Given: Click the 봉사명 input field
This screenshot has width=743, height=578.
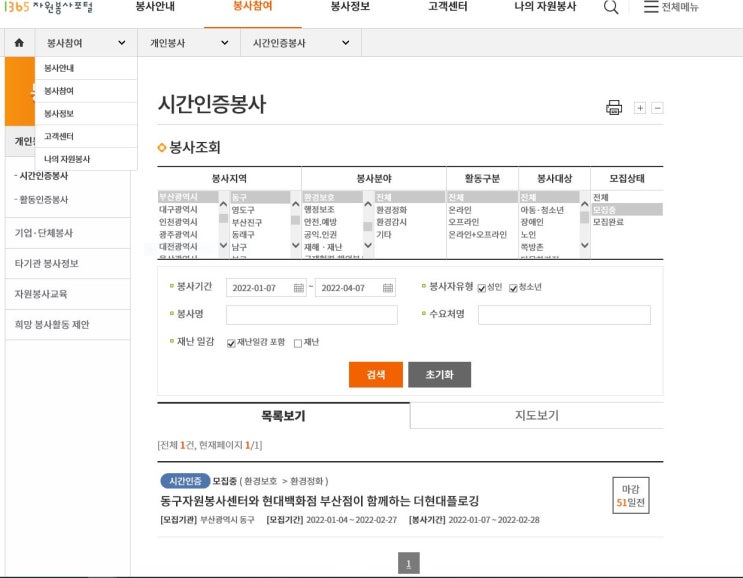Looking at the screenshot, I should click(312, 315).
